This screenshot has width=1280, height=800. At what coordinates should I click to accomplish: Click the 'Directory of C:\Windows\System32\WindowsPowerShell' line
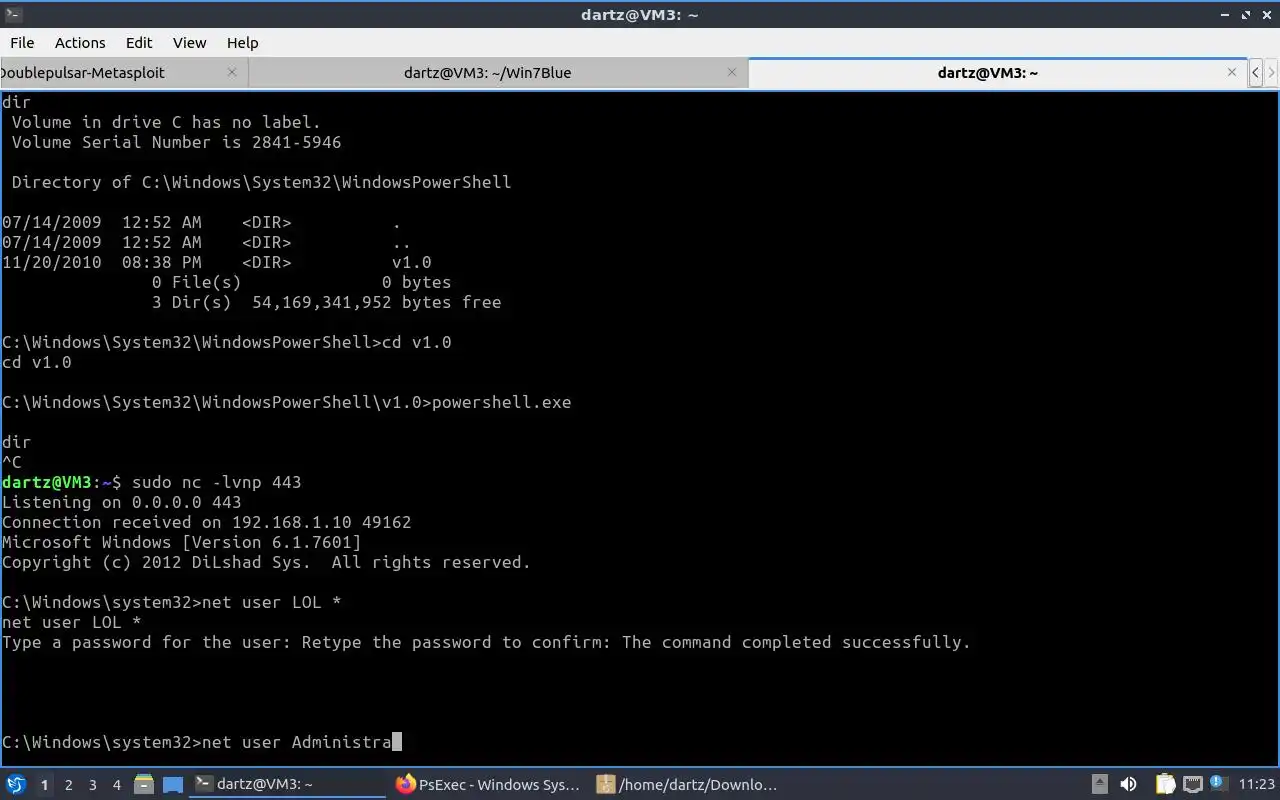[x=261, y=182]
